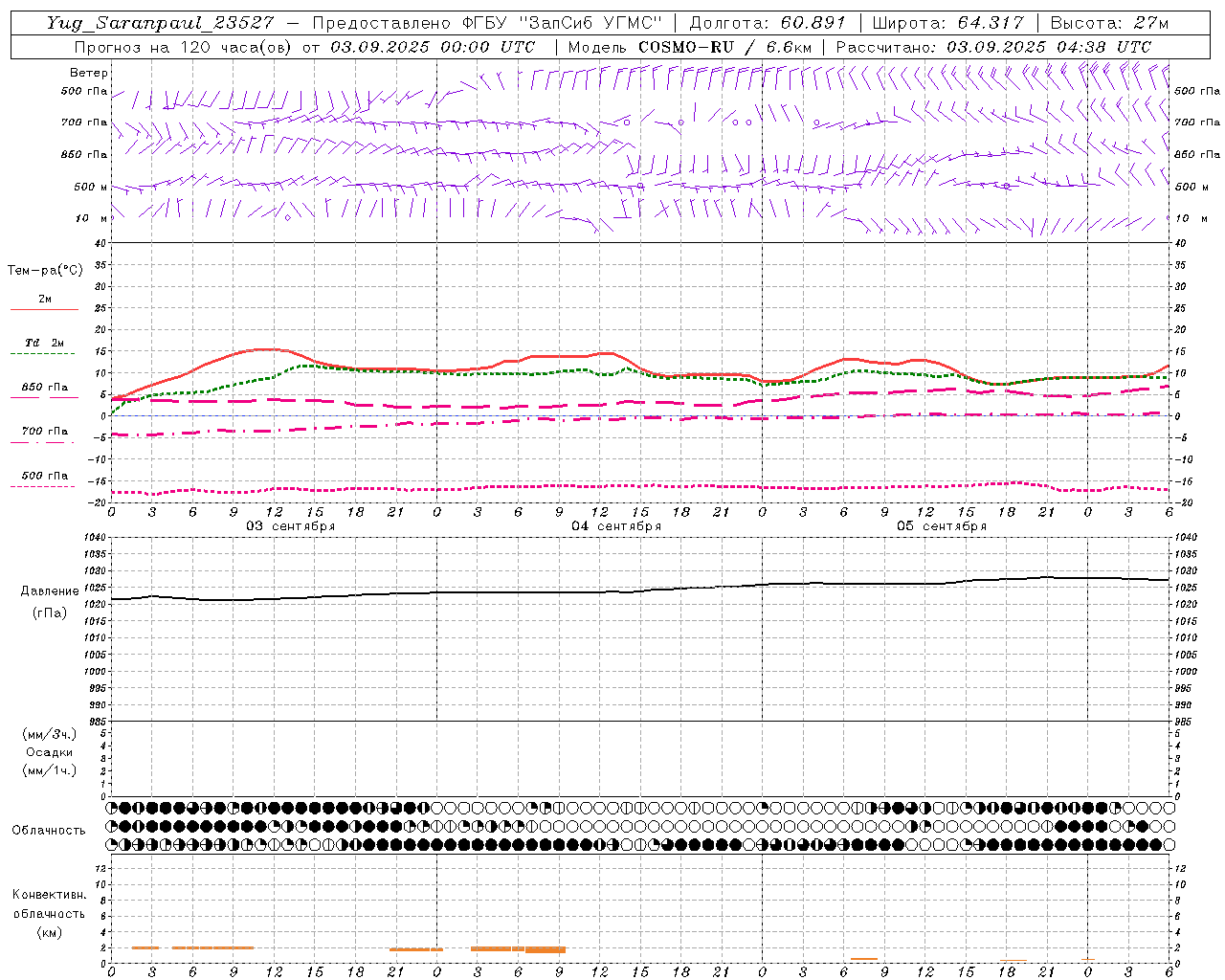Screen dimensions: 1225x980
Task: Click the green dashed 'Td 2м' legend line
Action: 42,354
